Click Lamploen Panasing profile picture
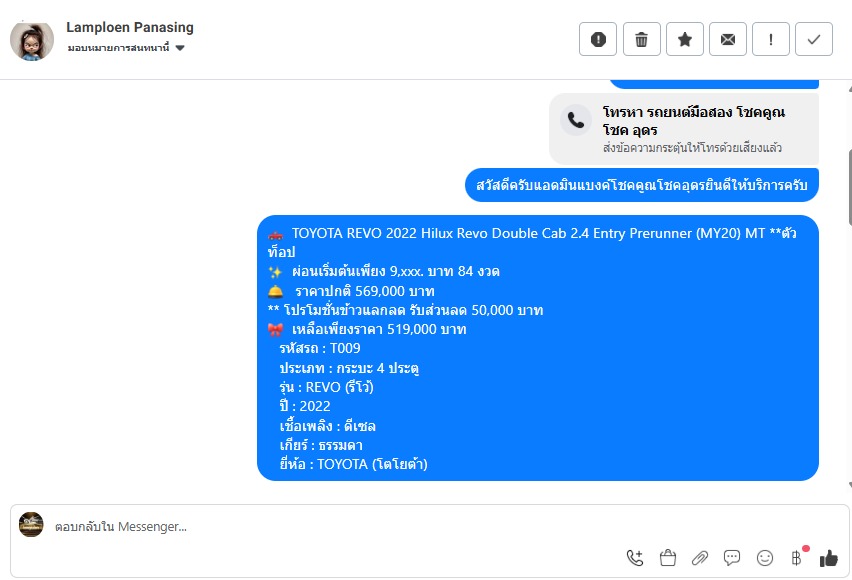Viewport: 852px width, 580px height. click(32, 41)
